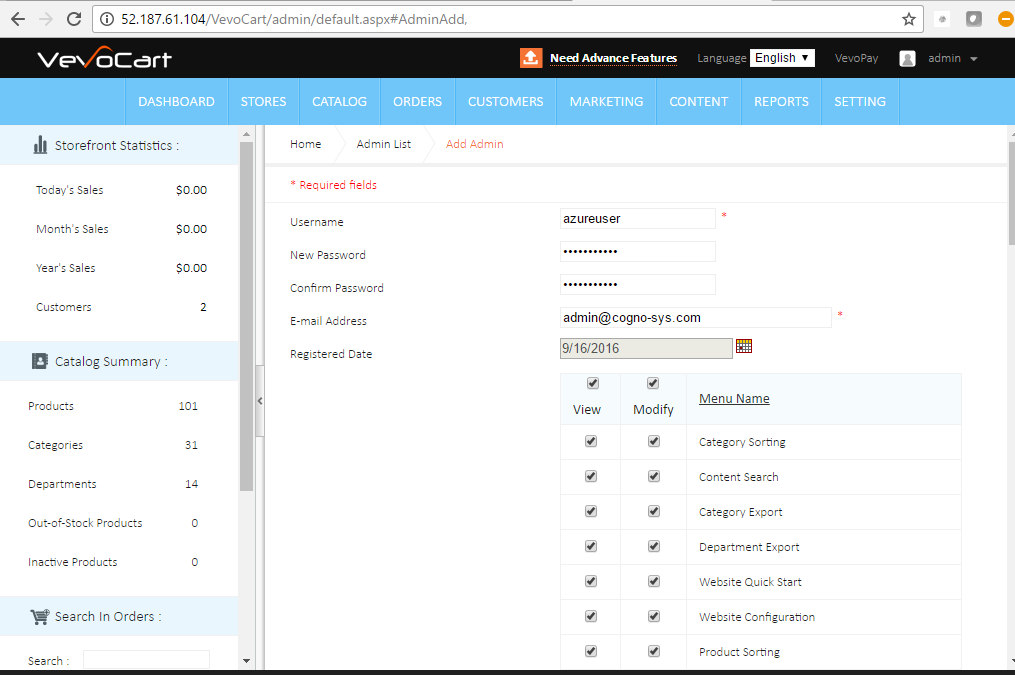The image size is (1015, 675).
Task: Uncheck the Modify checkbox for Content Search
Action: [x=654, y=476]
